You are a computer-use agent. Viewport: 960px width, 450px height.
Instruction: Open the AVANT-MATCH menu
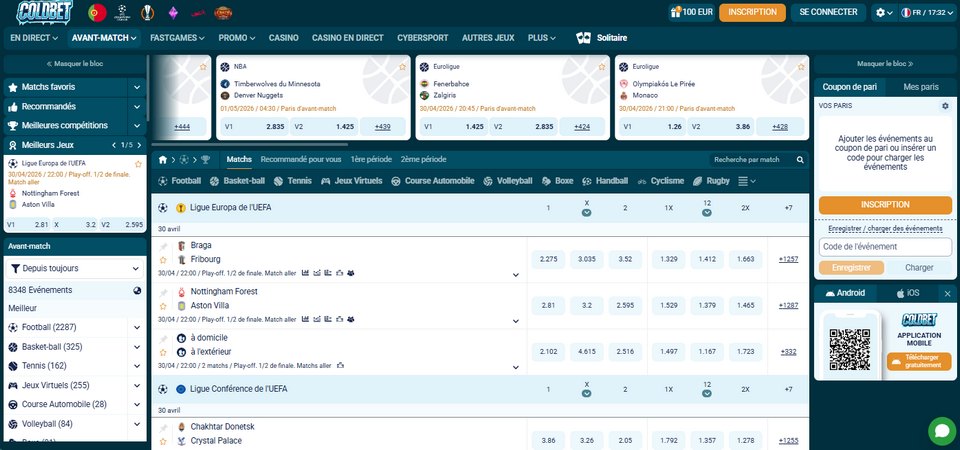coord(104,38)
